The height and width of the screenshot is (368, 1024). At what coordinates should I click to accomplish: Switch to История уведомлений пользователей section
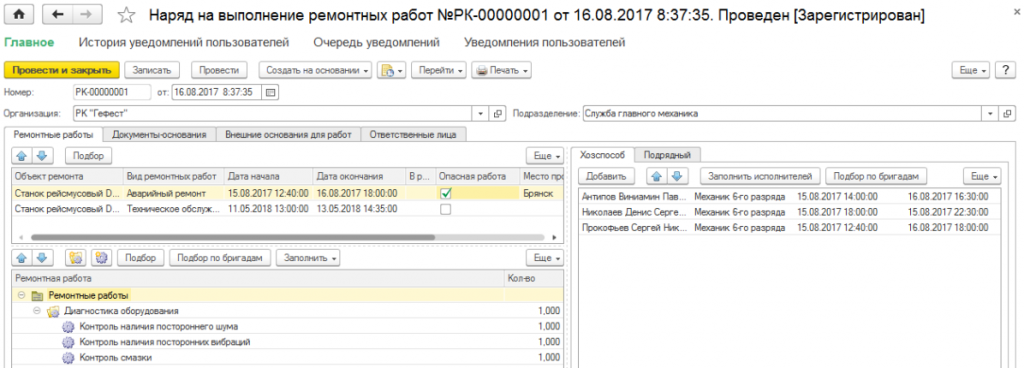pyautogui.click(x=184, y=42)
